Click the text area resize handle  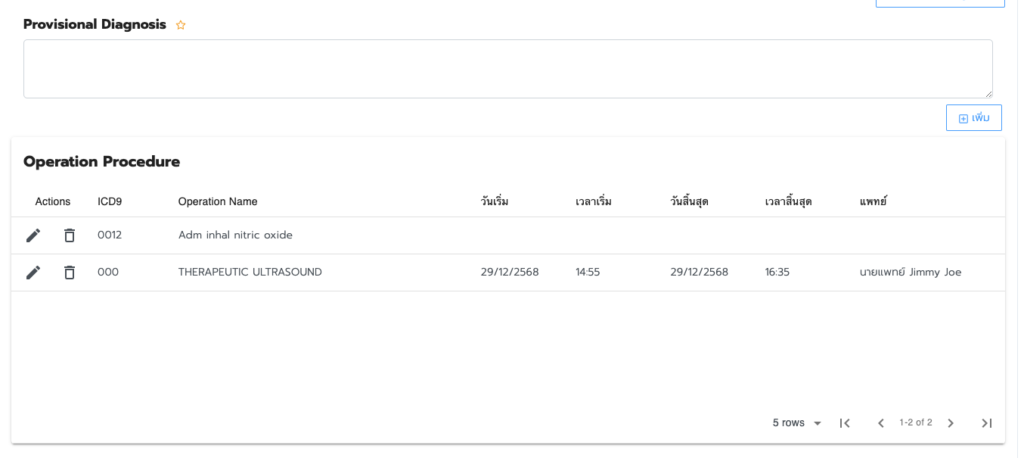(x=987, y=92)
